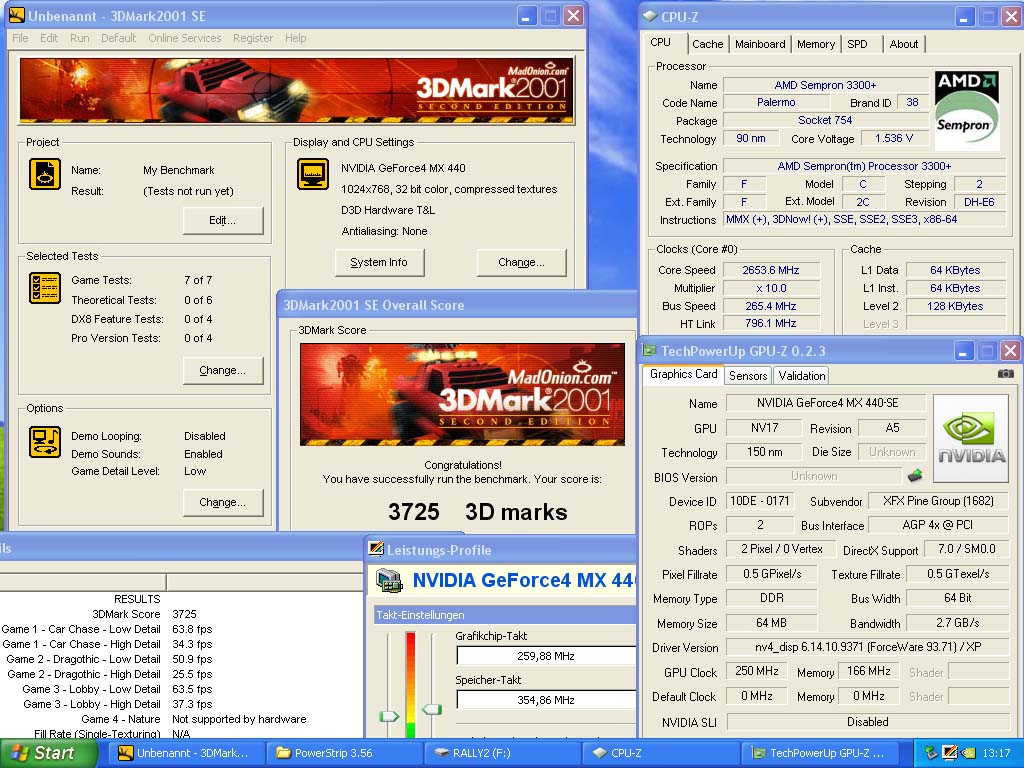This screenshot has width=1024, height=768.
Task: Open RALLY2 (F:) taskbar window
Action: point(502,753)
